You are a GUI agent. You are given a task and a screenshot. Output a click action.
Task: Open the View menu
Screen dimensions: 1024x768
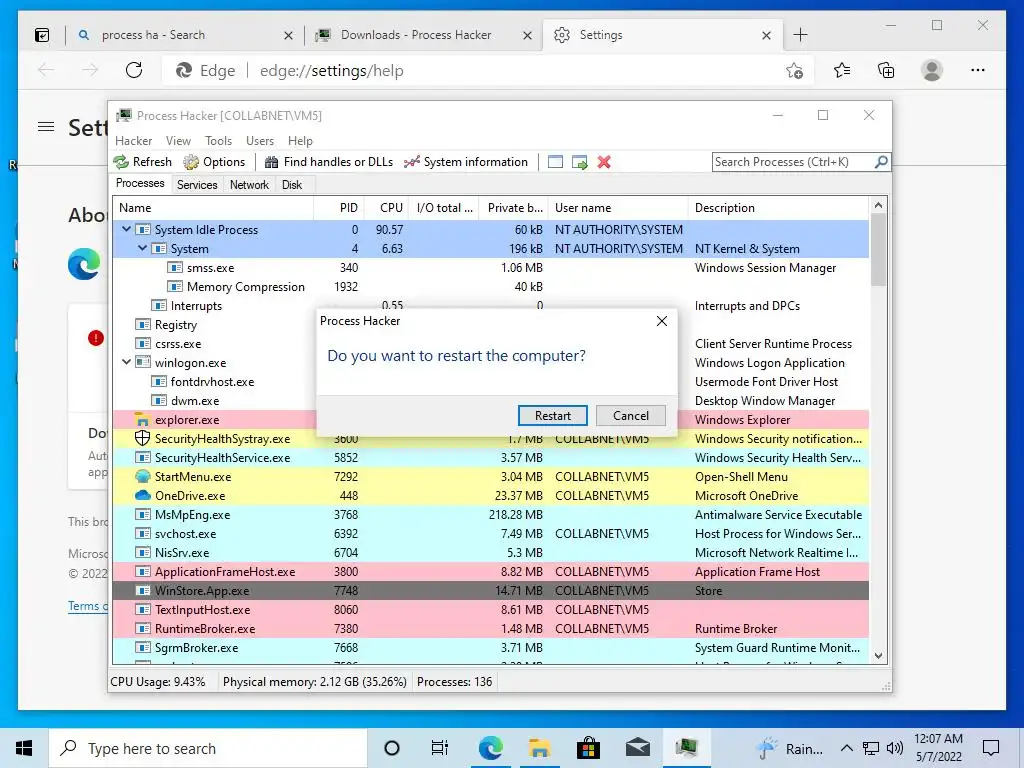click(x=178, y=141)
